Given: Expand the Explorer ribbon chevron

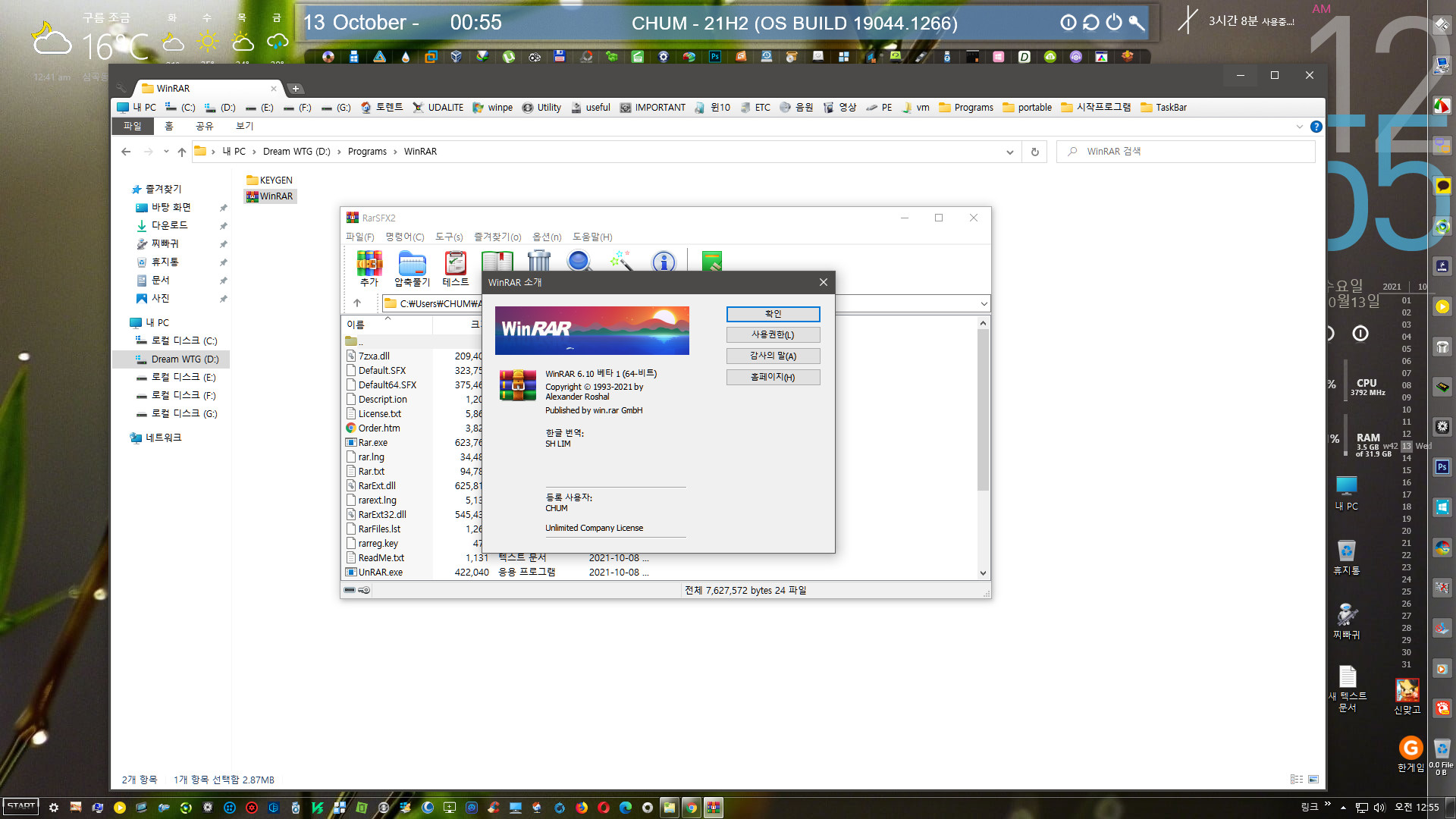Looking at the screenshot, I should point(1300,127).
